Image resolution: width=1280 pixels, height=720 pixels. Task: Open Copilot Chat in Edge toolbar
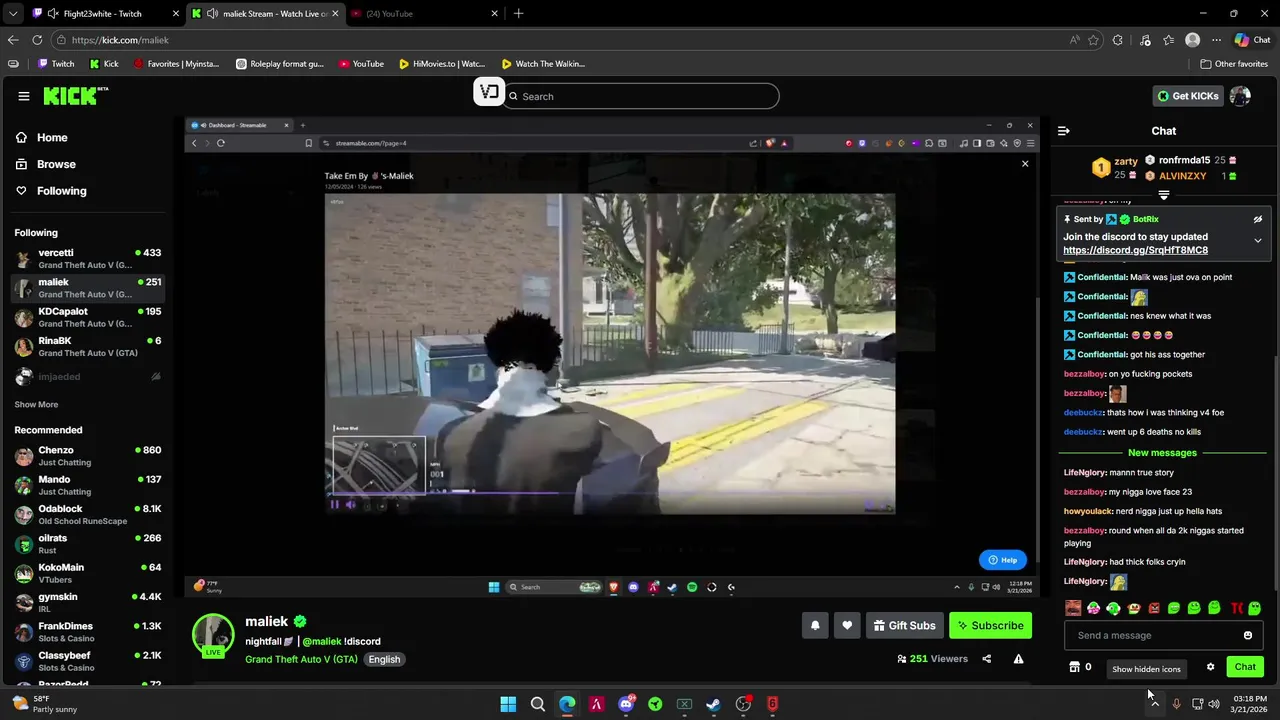coord(1252,40)
